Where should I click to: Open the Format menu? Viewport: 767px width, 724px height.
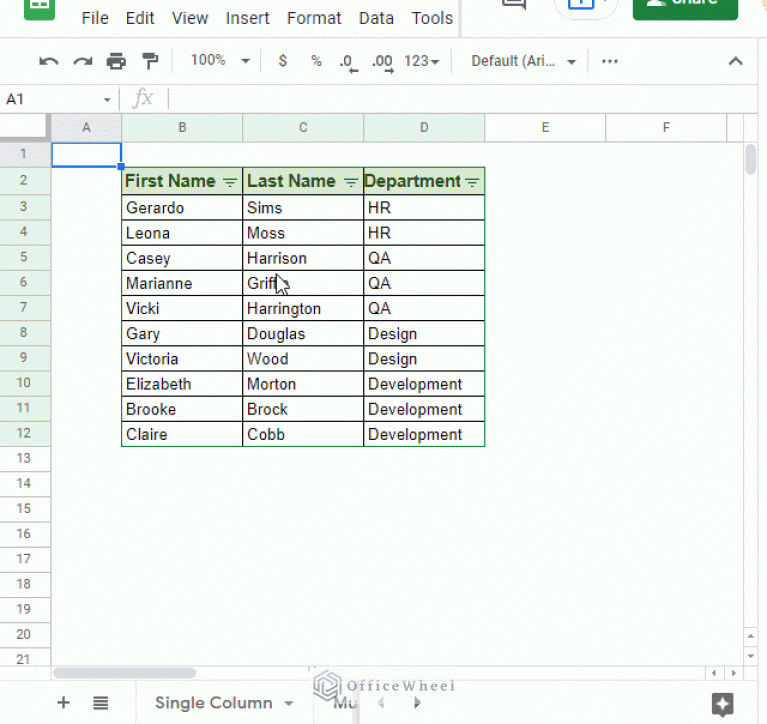coord(314,18)
